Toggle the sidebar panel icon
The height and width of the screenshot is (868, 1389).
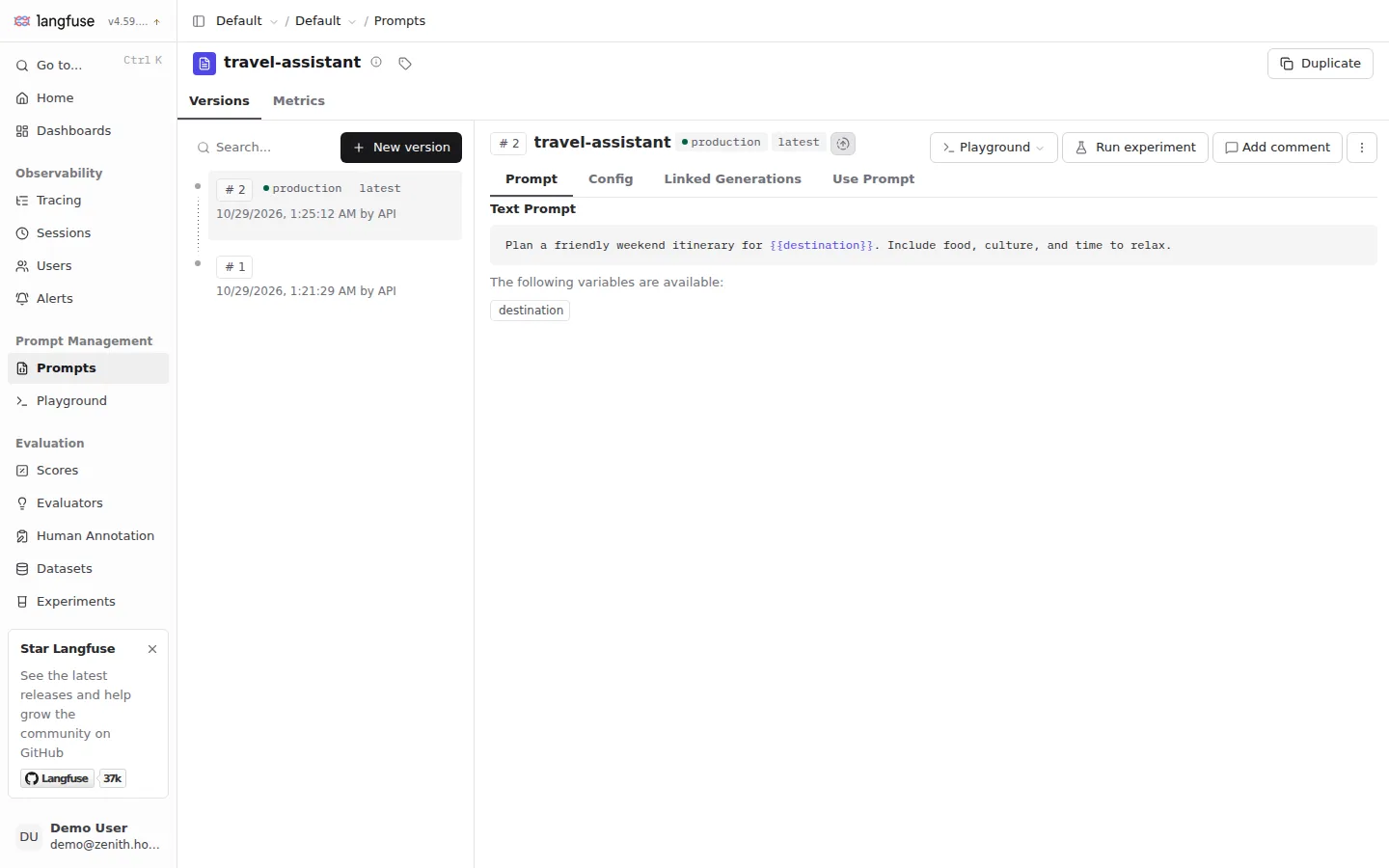click(x=199, y=21)
